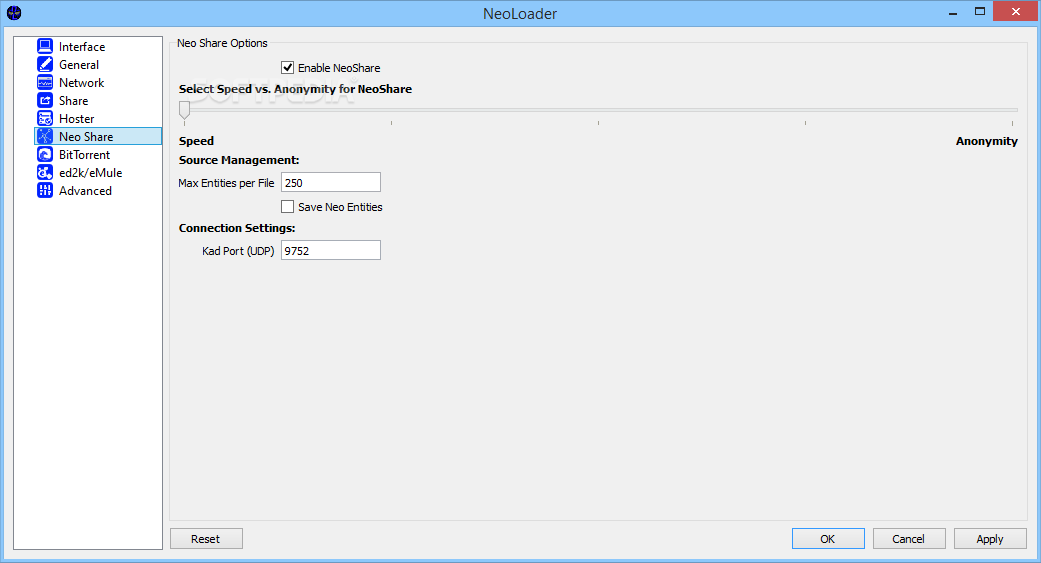
Task: Select the Neo Share category
Action: (98, 136)
